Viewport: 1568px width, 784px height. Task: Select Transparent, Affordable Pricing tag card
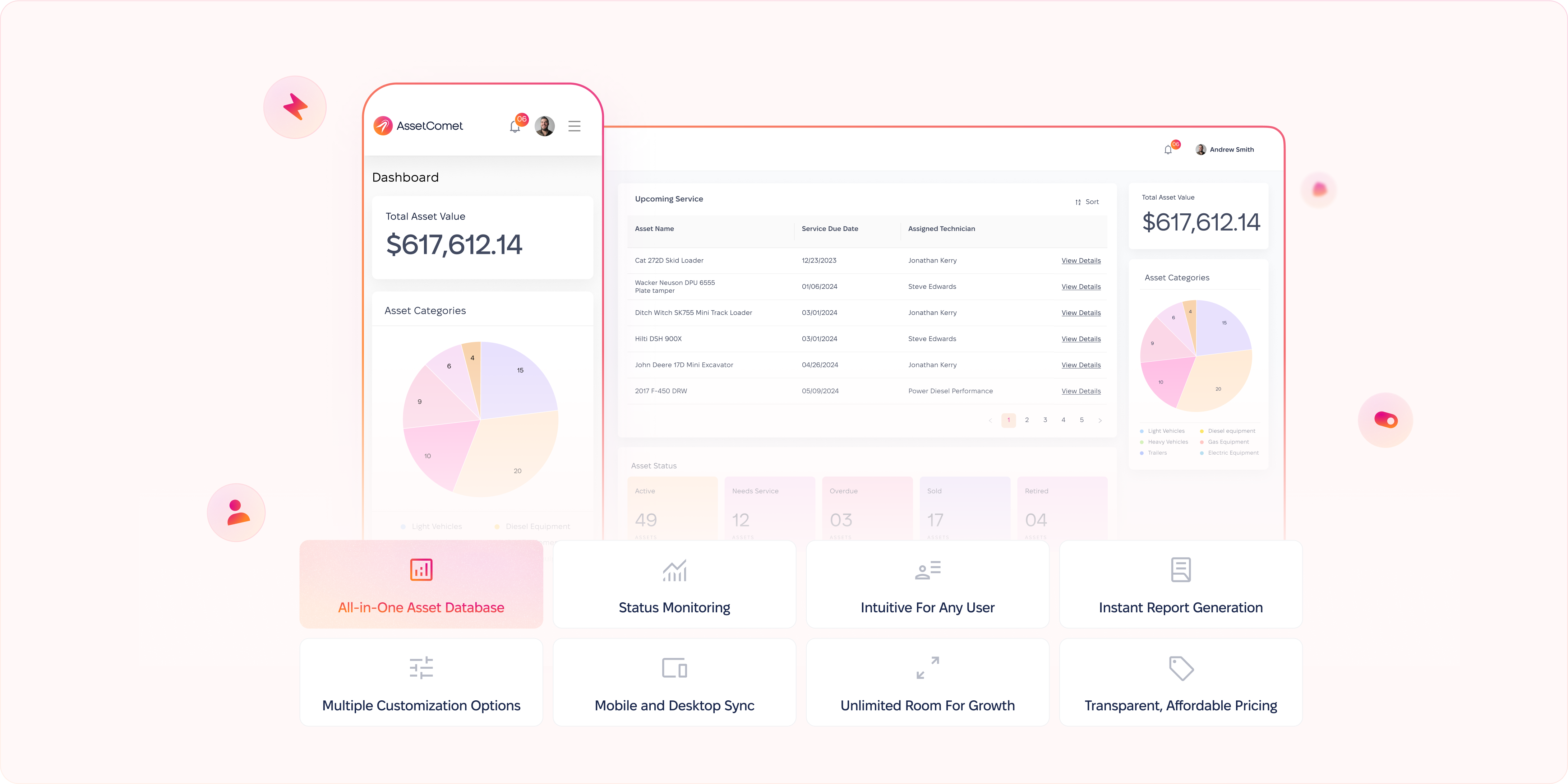pos(1180,682)
